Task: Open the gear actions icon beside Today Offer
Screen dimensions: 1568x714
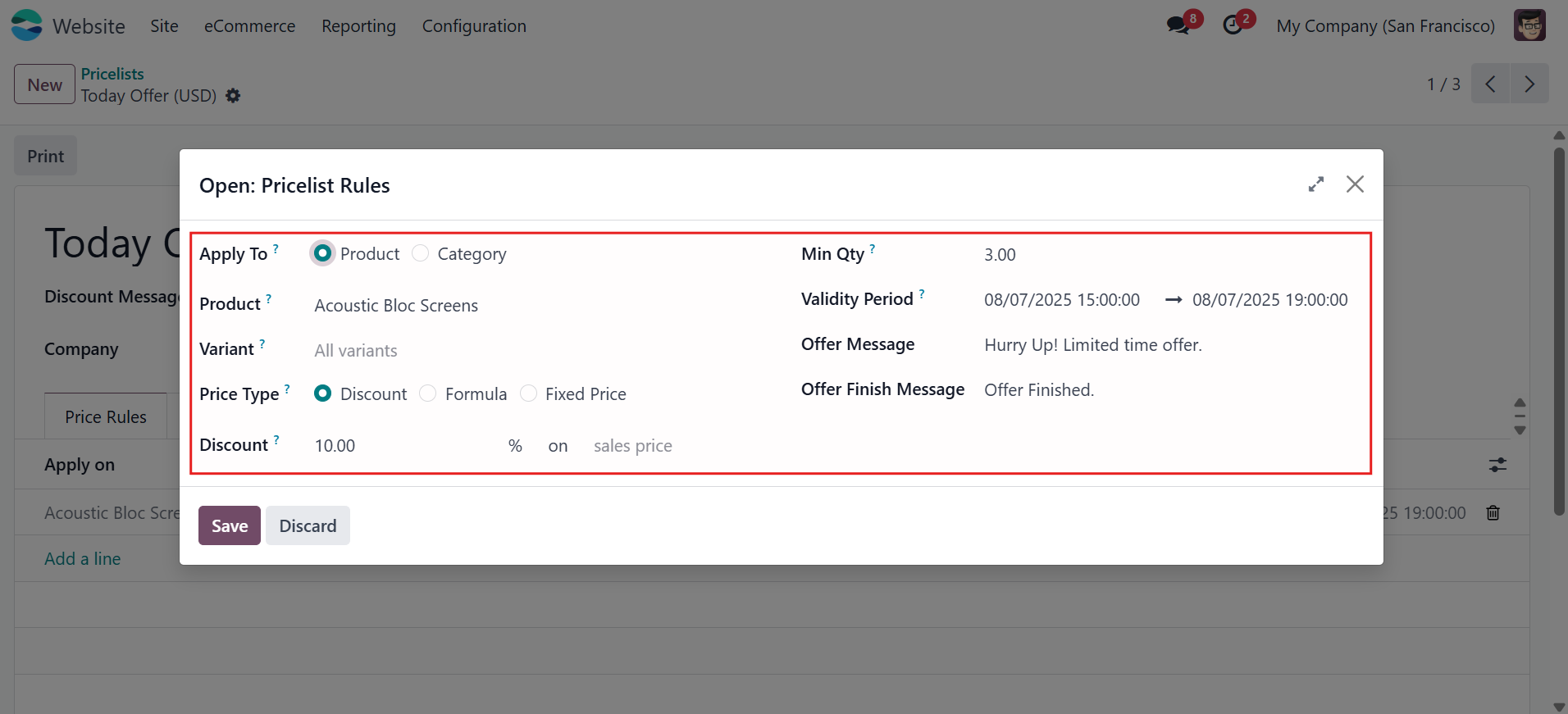Action: (x=233, y=96)
